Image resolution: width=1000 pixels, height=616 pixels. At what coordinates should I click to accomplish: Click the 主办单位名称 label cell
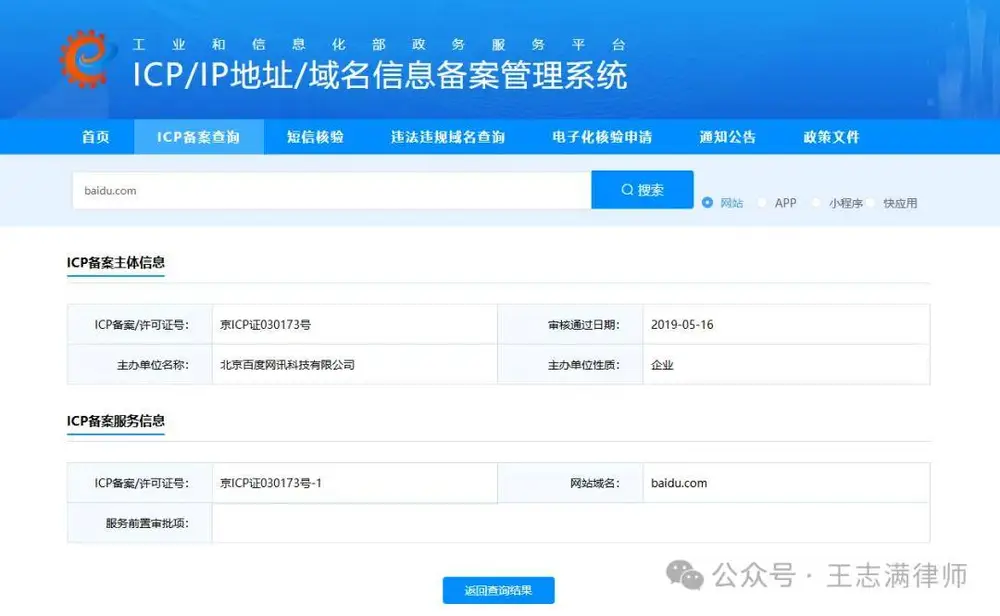140,365
